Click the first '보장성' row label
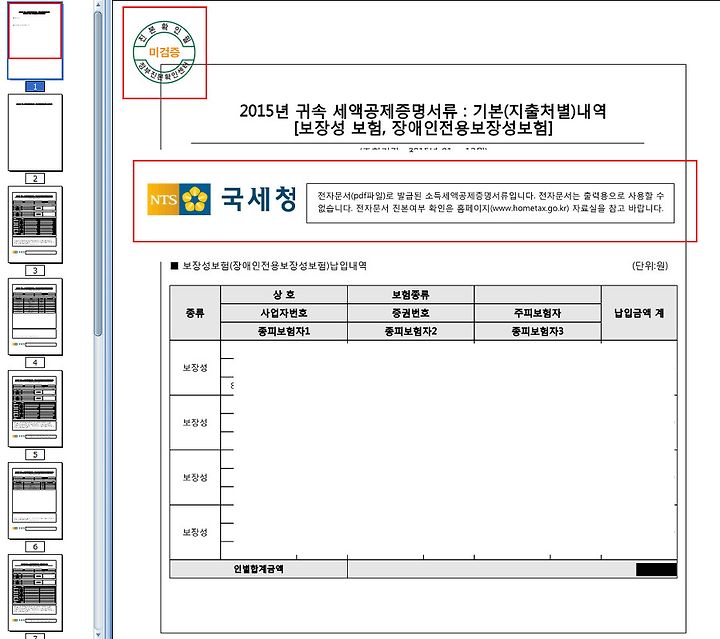This screenshot has width=720, height=639. click(195, 368)
